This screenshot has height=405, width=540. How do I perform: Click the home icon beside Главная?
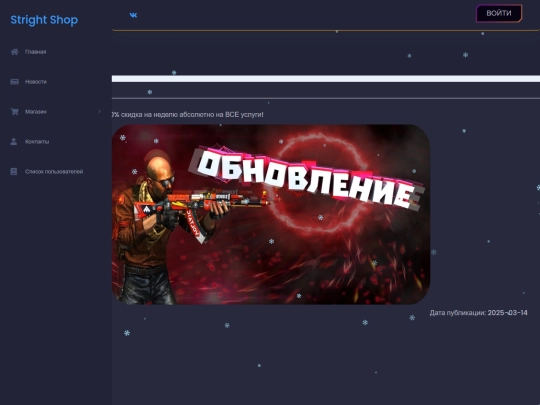coord(14,52)
